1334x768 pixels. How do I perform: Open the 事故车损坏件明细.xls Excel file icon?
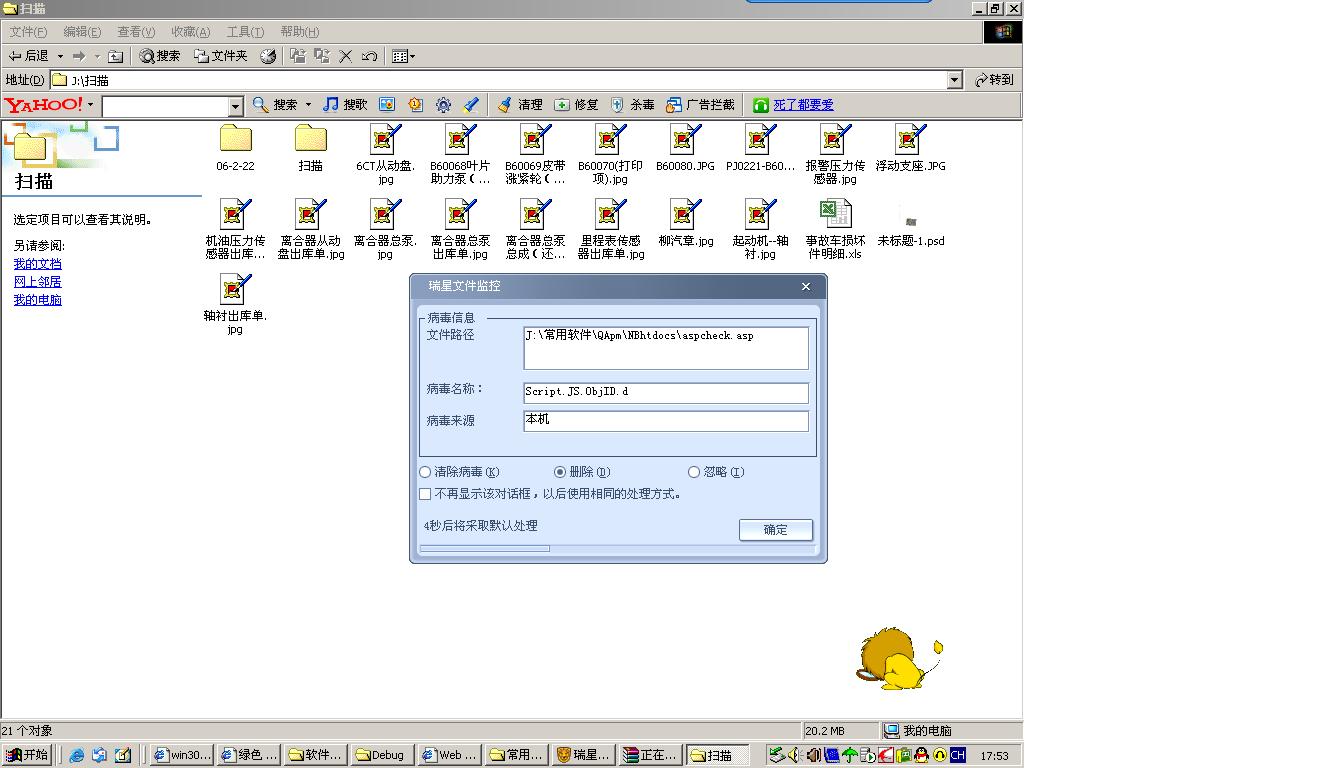tap(835, 214)
